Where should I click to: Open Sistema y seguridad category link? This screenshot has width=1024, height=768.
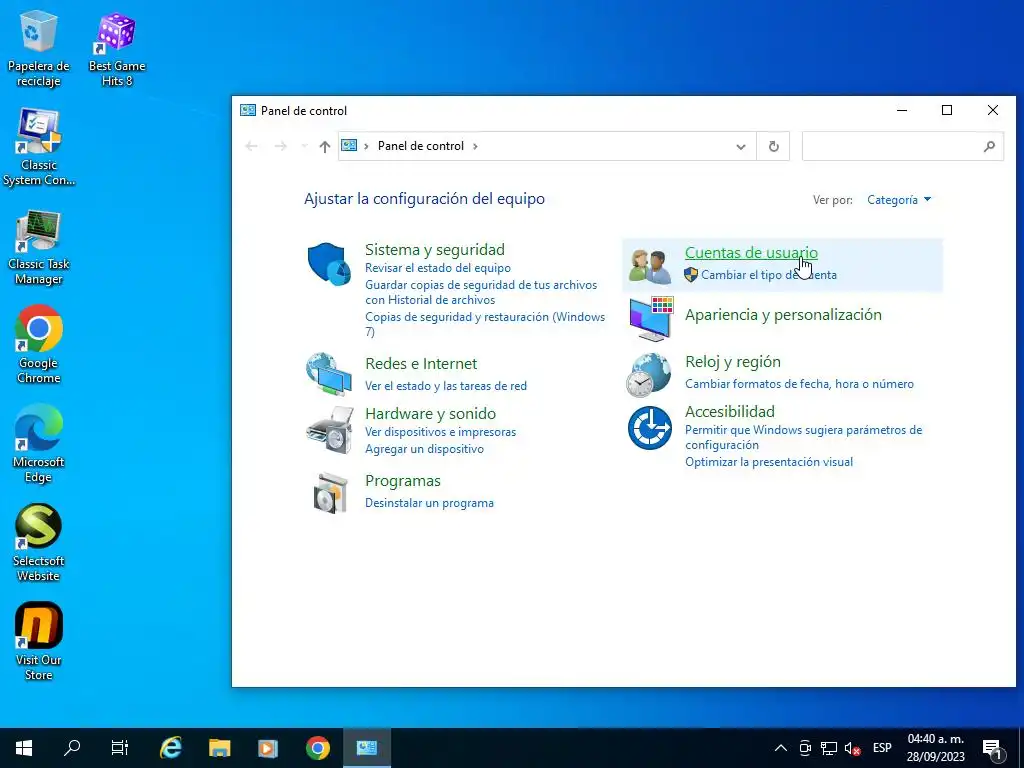[435, 249]
